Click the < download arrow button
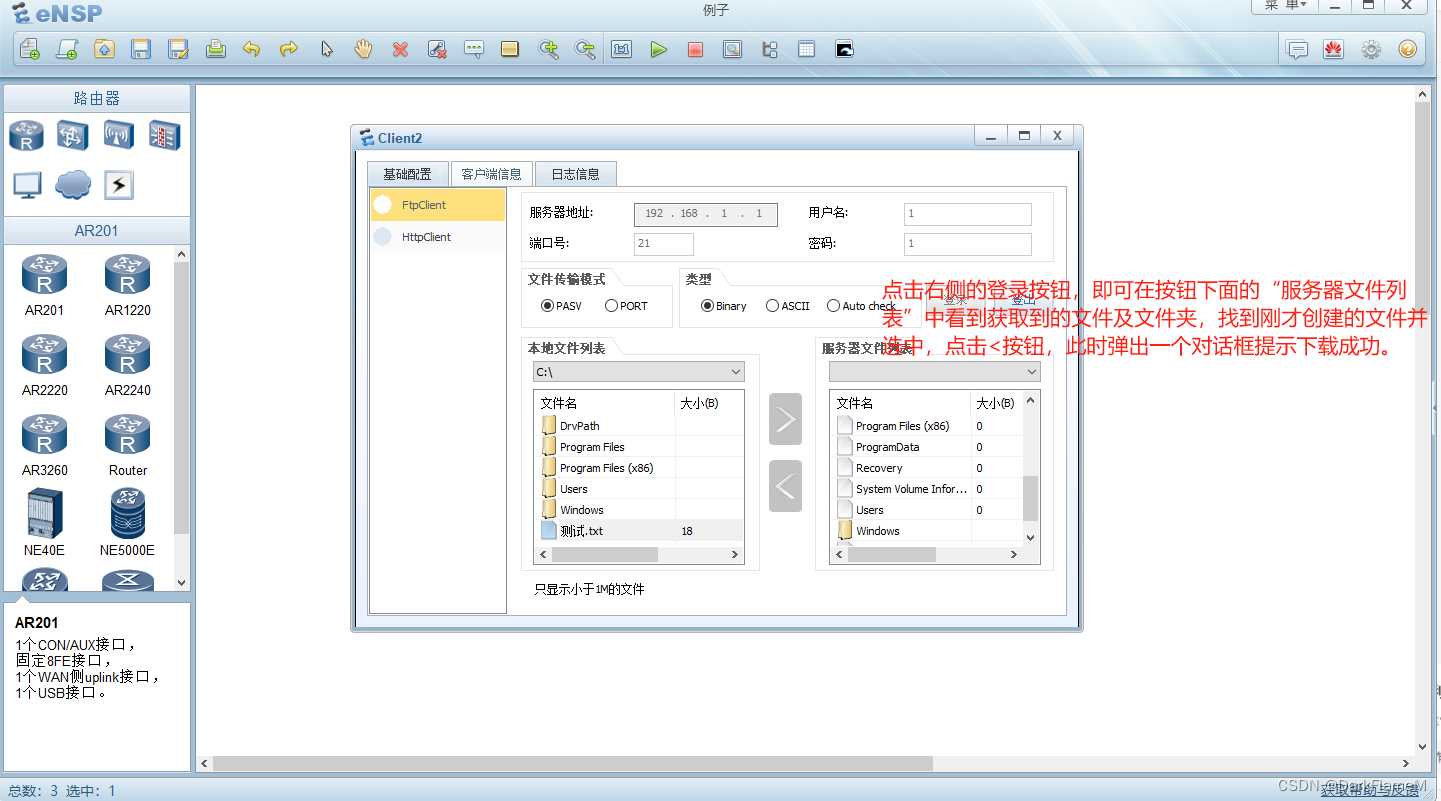 [x=785, y=486]
